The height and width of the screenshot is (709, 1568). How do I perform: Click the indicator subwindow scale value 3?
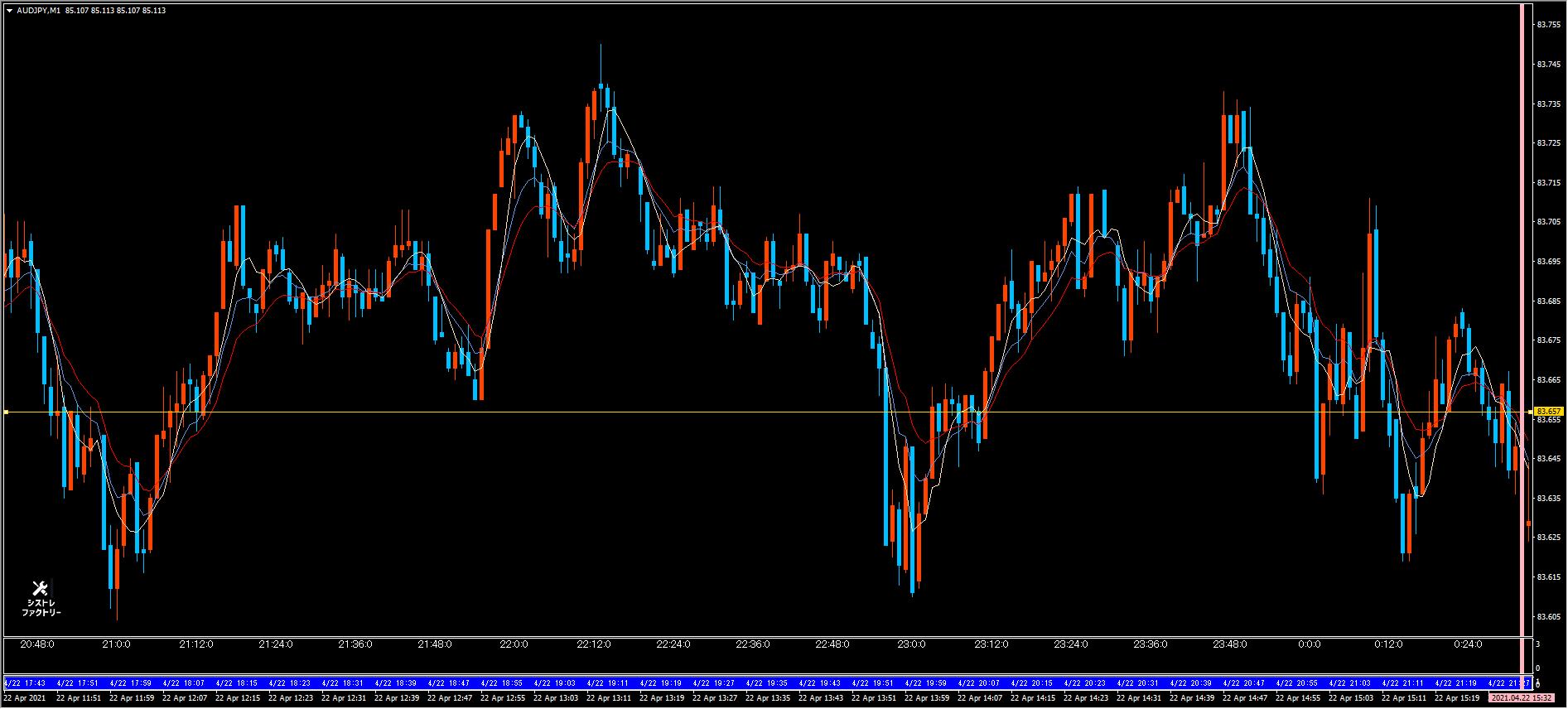click(x=1538, y=644)
